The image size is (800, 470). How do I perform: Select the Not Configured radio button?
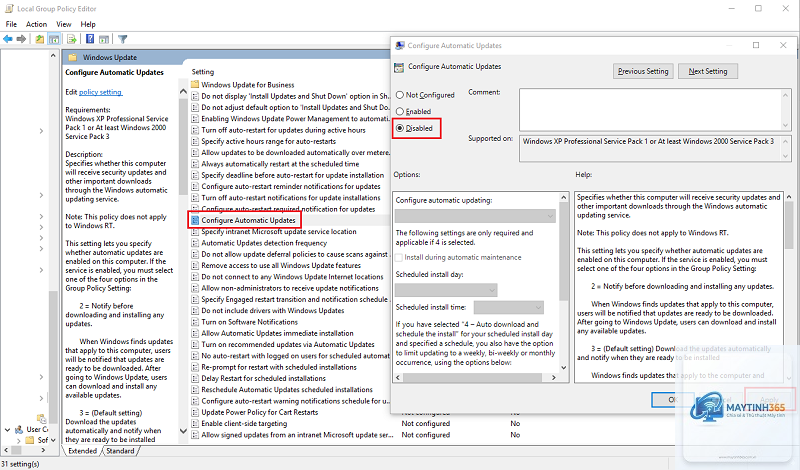[400, 95]
